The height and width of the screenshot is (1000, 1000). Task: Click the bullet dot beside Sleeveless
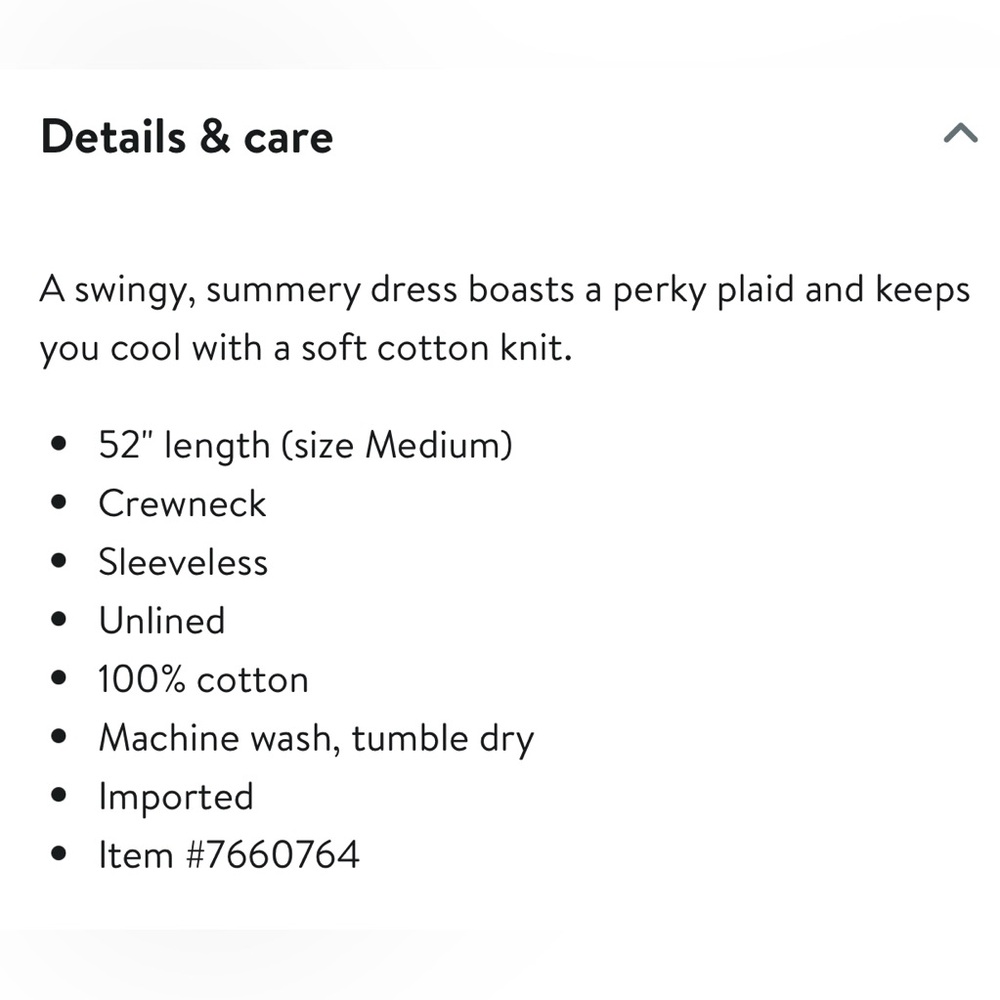[x=59, y=561]
